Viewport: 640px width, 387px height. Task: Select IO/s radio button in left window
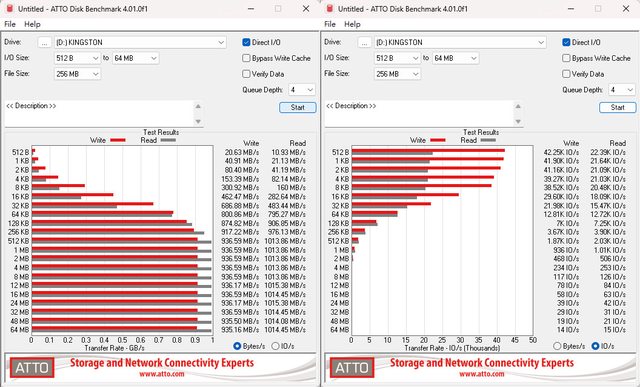pos(276,346)
